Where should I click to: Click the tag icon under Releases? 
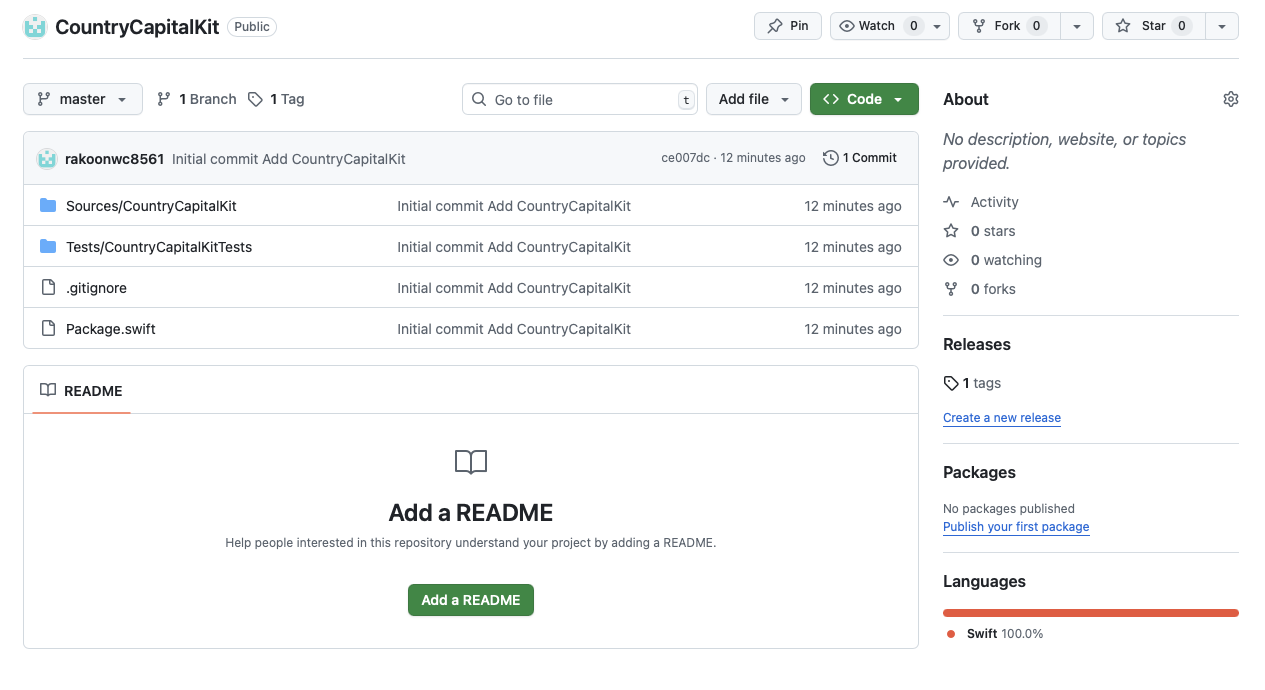click(x=951, y=383)
